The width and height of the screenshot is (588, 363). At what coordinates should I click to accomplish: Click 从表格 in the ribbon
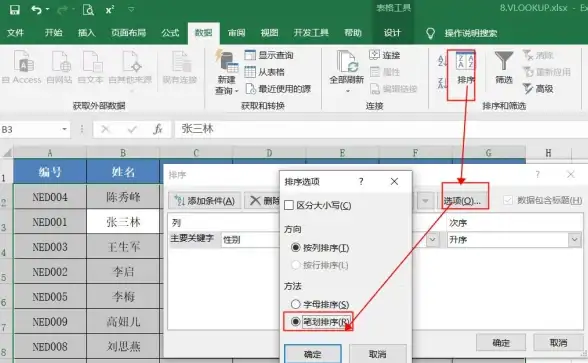point(264,72)
